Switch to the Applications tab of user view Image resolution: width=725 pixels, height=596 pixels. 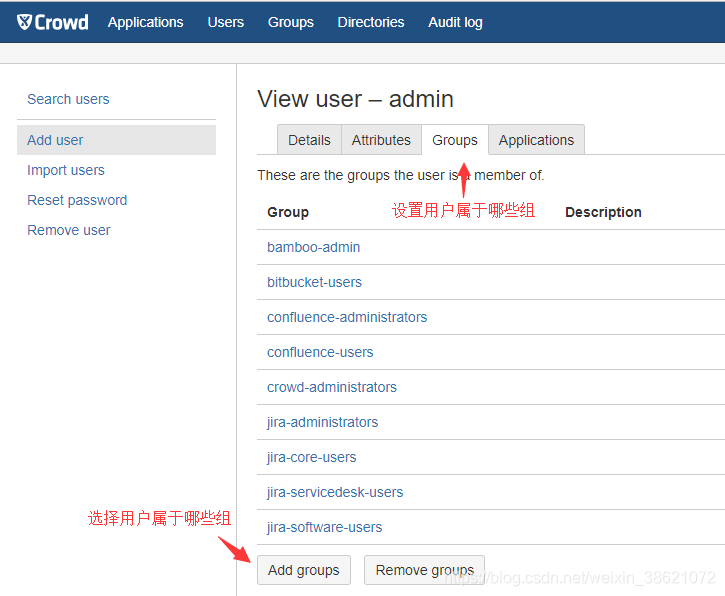(536, 140)
